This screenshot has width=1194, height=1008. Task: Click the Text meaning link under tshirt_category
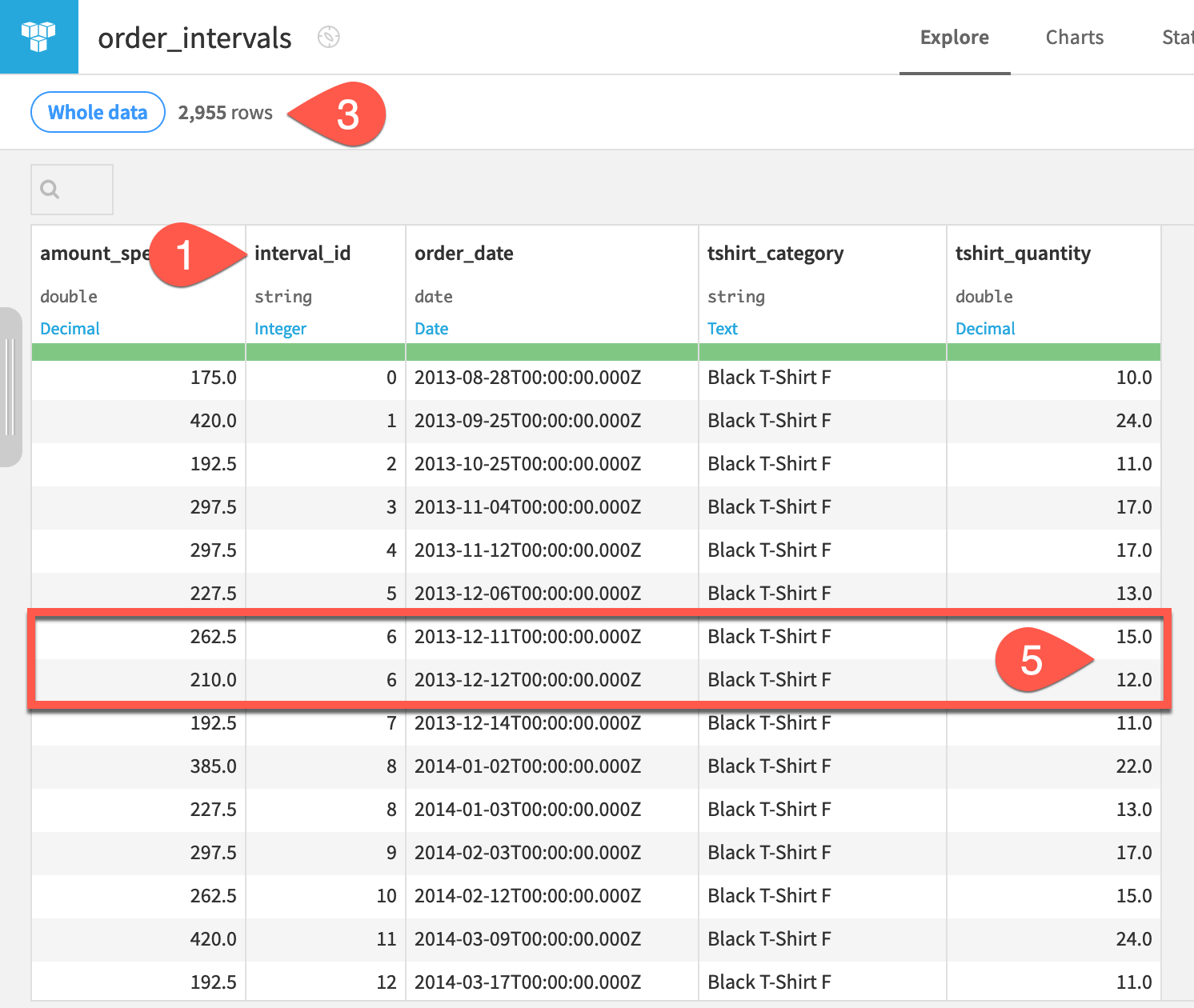coord(723,328)
